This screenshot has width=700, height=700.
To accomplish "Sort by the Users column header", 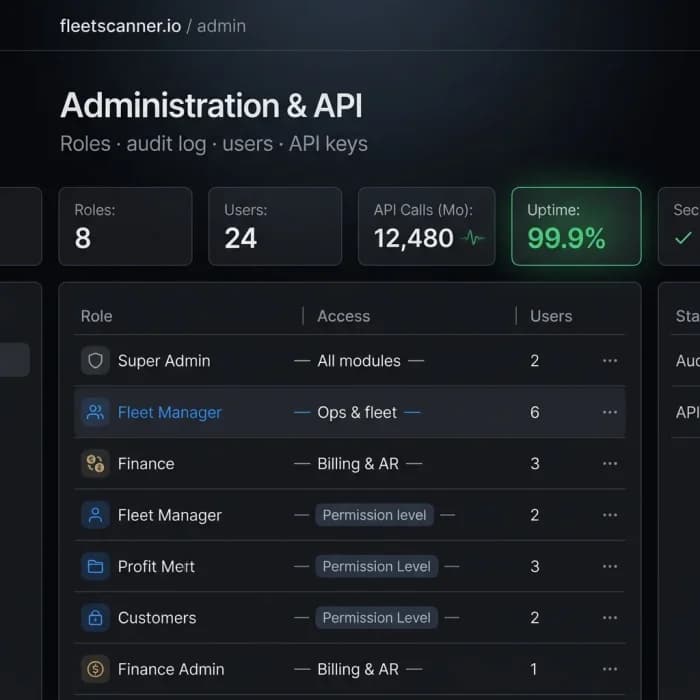I will (551, 316).
